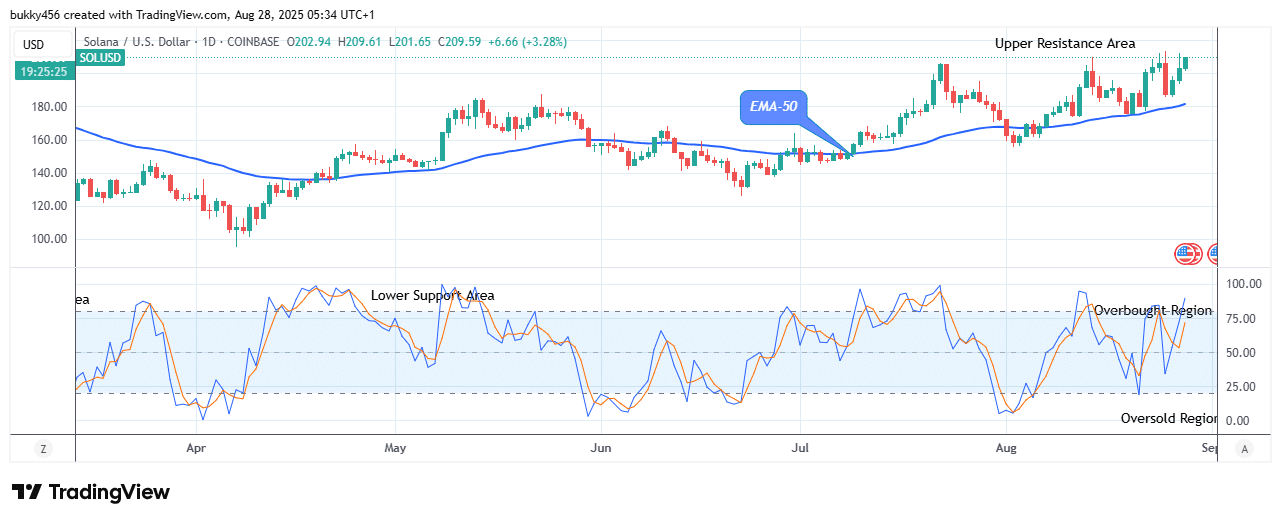Click the Jul label on time axis
Screen dimensions: 1281x522
pos(799,449)
